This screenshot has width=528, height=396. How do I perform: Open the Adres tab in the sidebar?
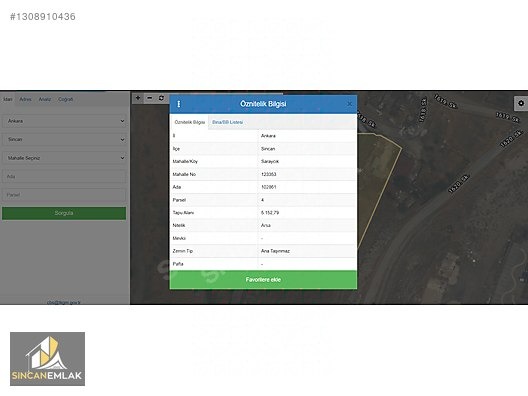pos(25,99)
